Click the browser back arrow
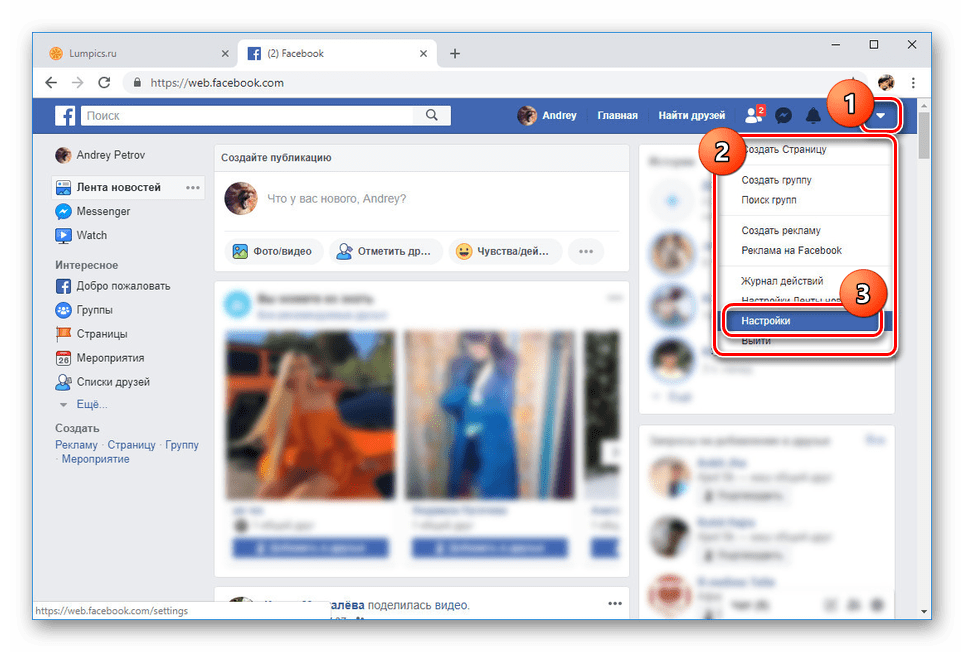This screenshot has width=964, height=652. point(51,82)
